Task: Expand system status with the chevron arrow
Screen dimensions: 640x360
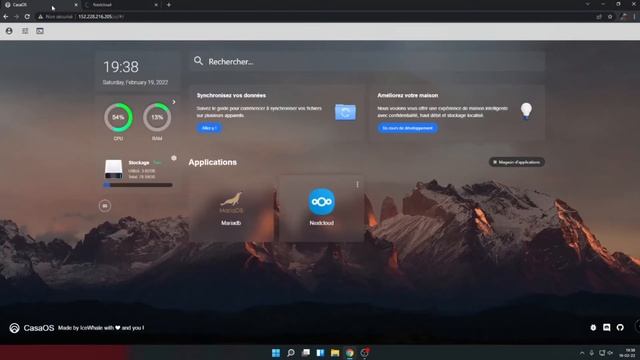Action: tap(174, 102)
